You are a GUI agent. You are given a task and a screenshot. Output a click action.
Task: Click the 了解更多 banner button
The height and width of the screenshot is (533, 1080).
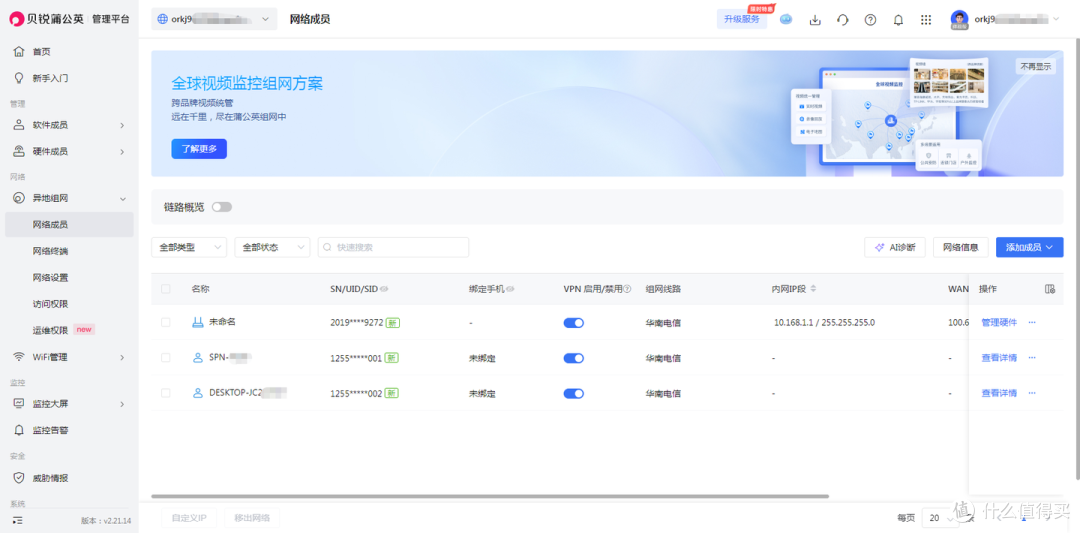(199, 149)
